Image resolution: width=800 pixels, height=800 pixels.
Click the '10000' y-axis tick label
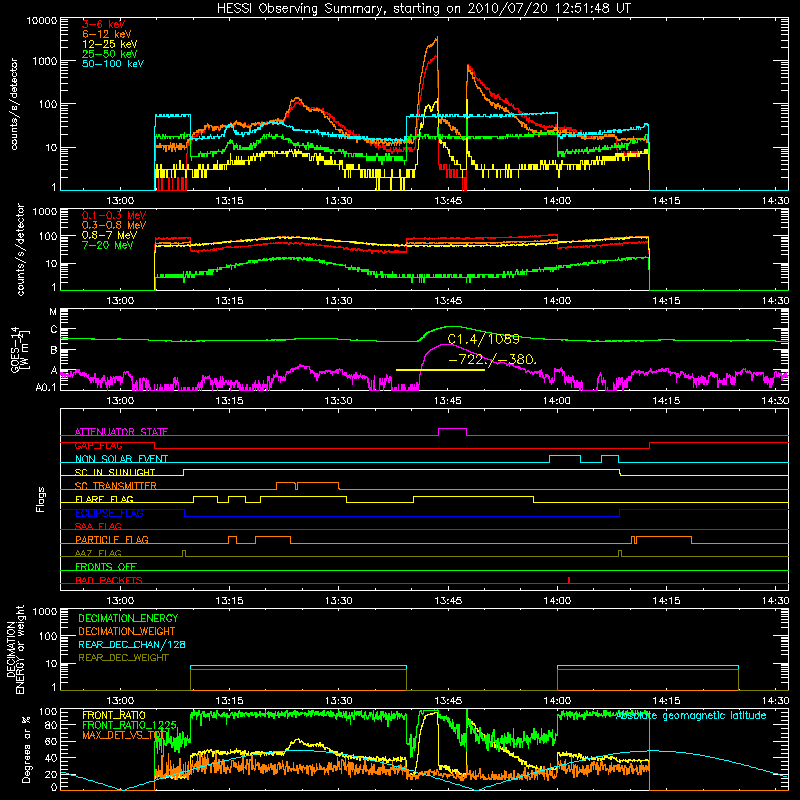(42, 21)
